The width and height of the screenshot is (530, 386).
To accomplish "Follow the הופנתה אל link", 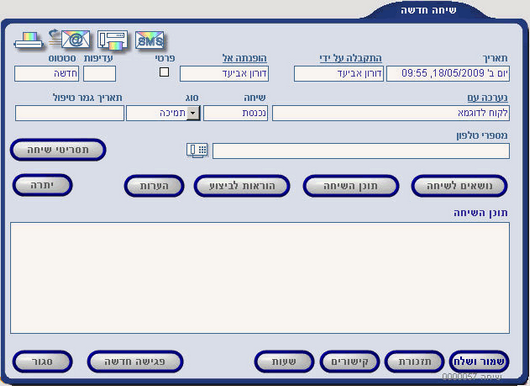I will coord(244,58).
